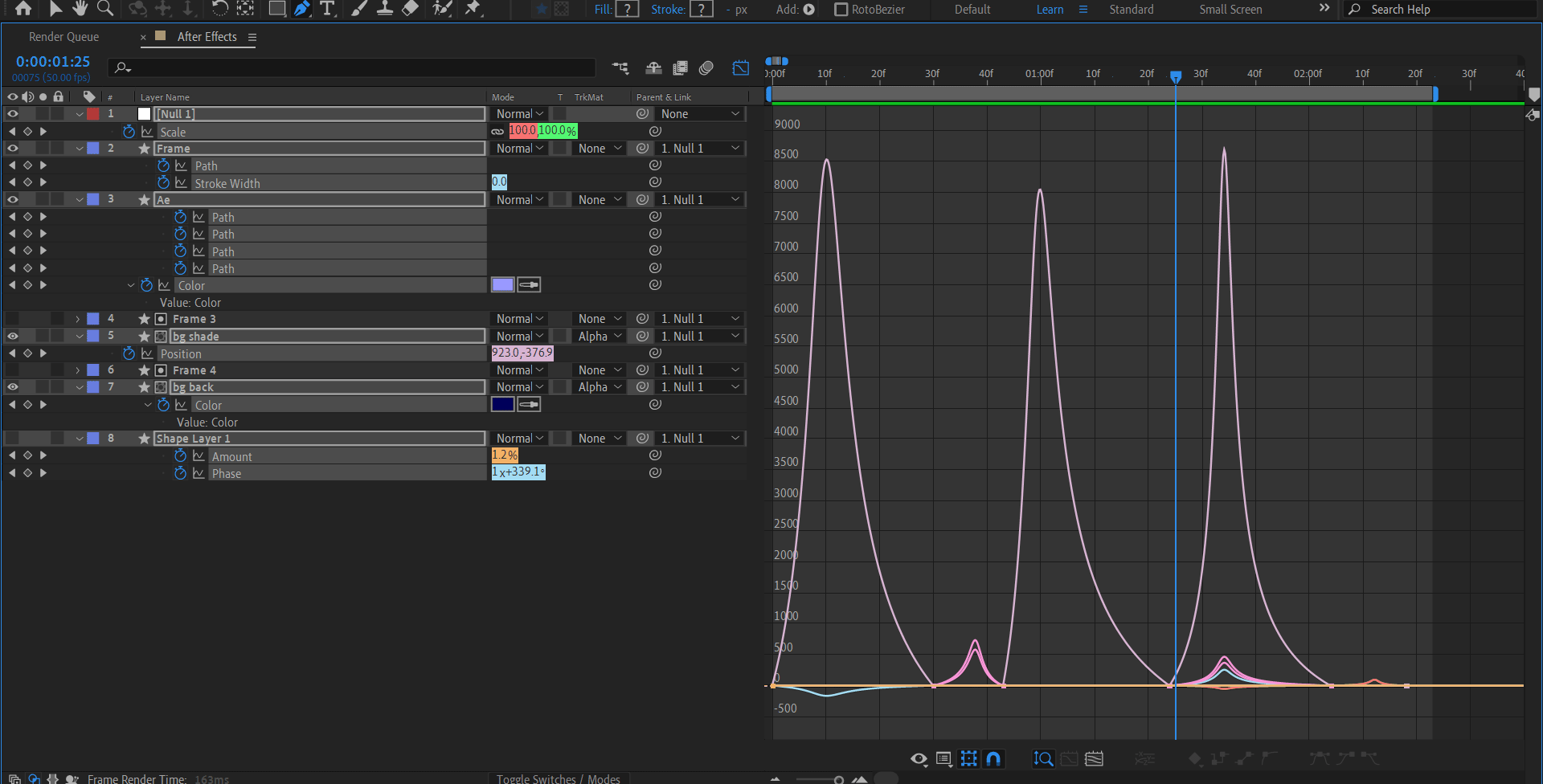The height and width of the screenshot is (784, 1543).
Task: Click the timeline layer search field
Action: click(x=354, y=68)
